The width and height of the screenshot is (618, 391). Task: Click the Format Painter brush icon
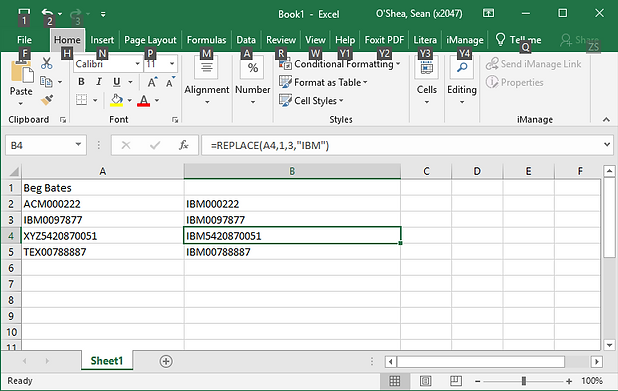[47, 100]
